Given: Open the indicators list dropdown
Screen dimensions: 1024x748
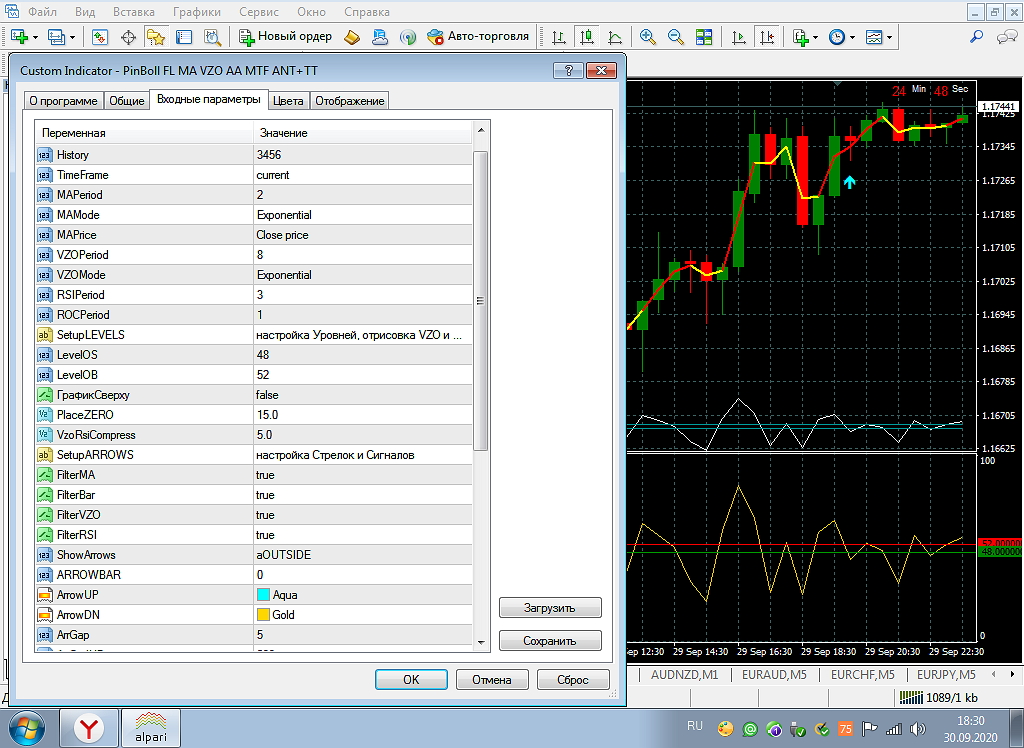Looking at the screenshot, I should [805, 37].
